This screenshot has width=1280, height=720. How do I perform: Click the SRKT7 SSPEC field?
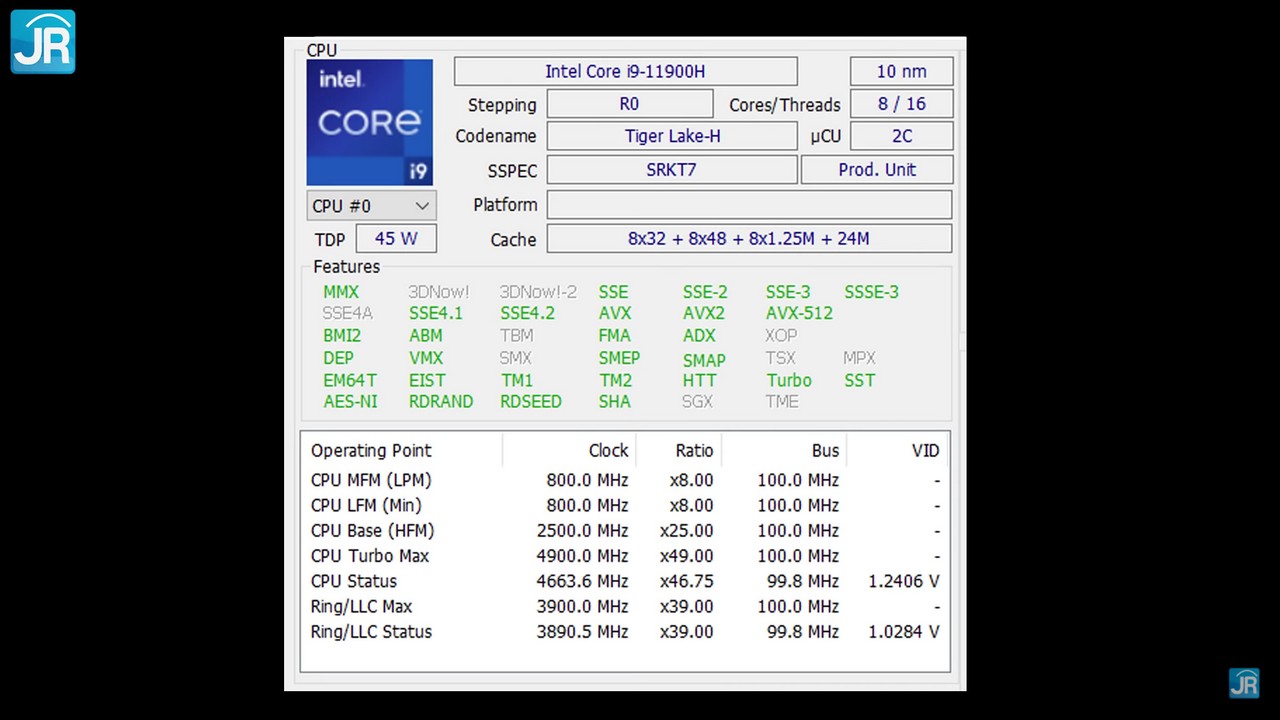[671, 170]
